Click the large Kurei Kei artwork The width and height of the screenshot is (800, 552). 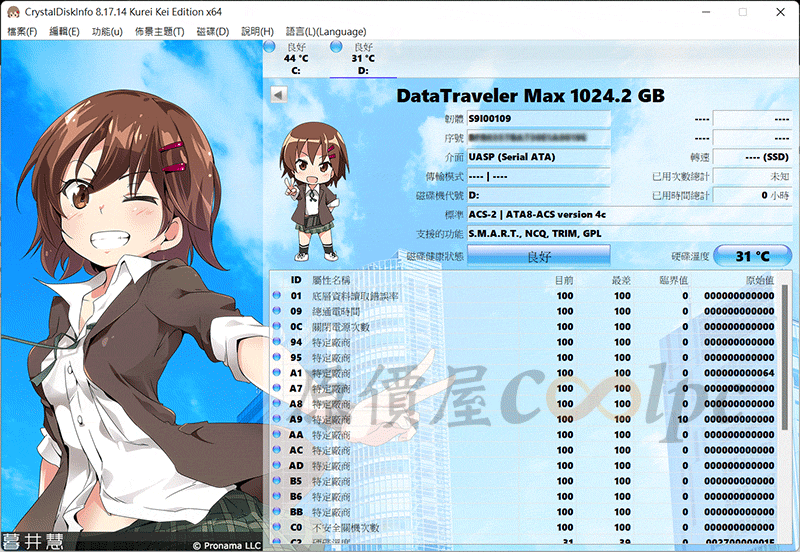click(x=131, y=296)
